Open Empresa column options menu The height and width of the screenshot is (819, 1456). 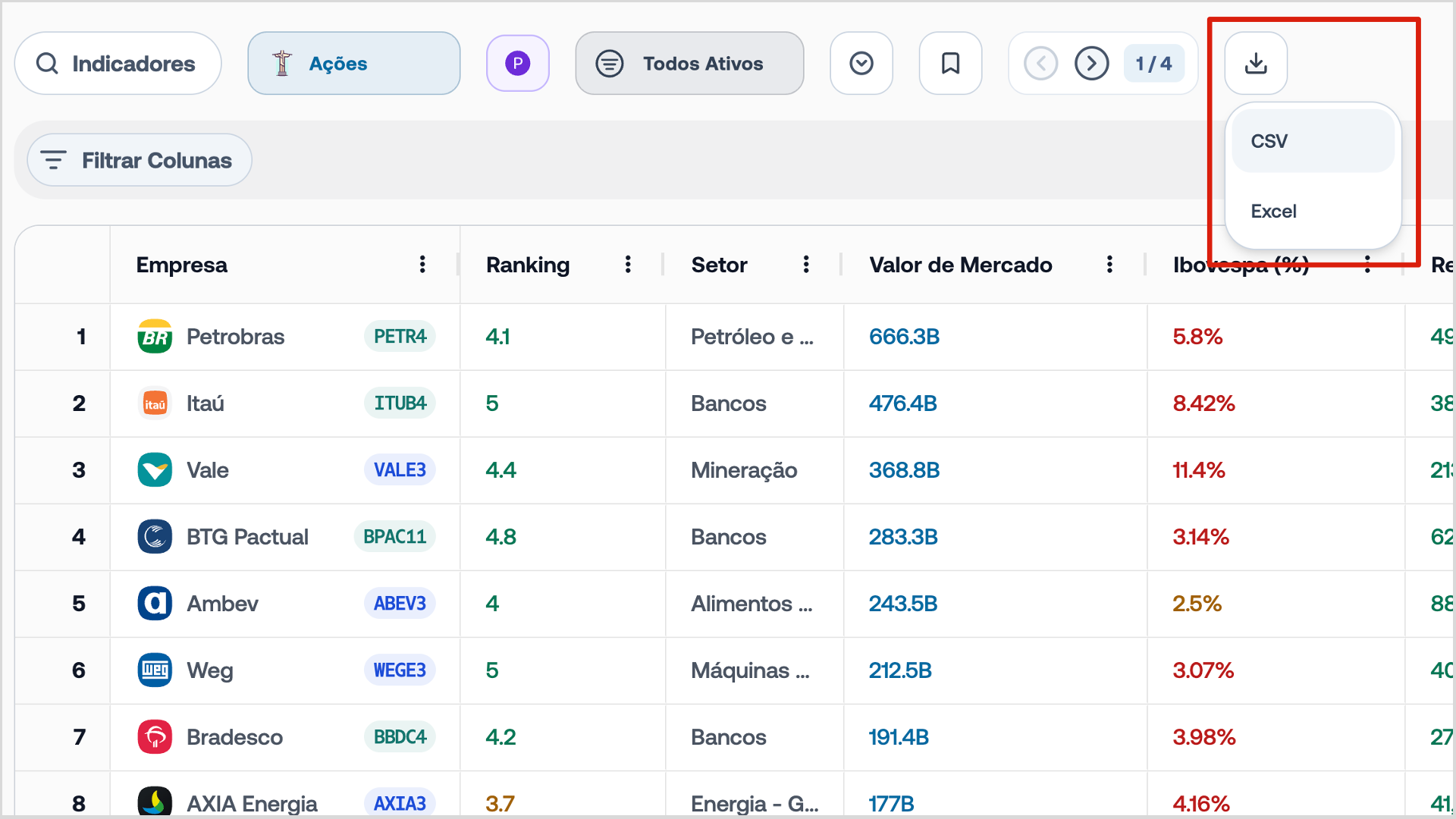[x=422, y=265]
